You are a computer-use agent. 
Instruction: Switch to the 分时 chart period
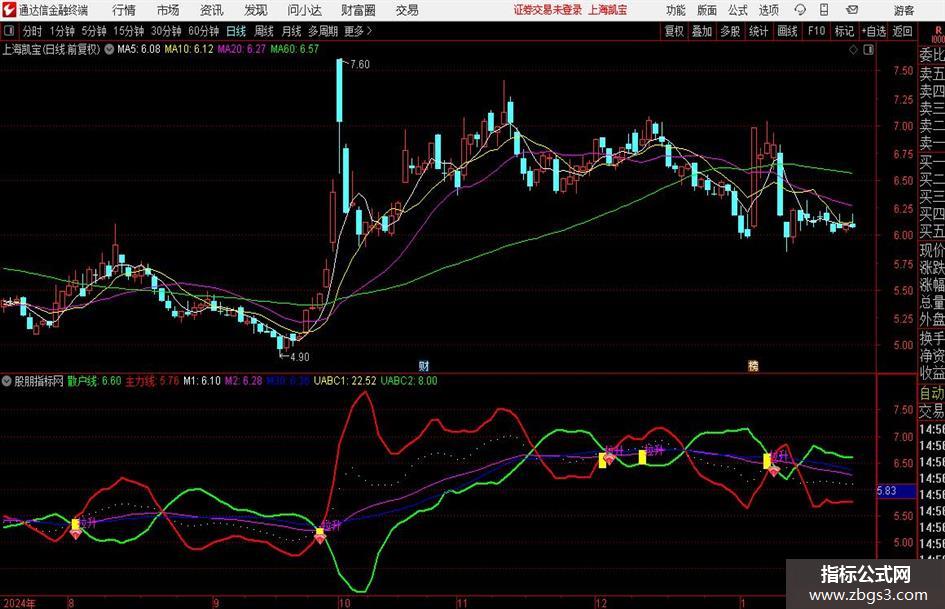33,31
